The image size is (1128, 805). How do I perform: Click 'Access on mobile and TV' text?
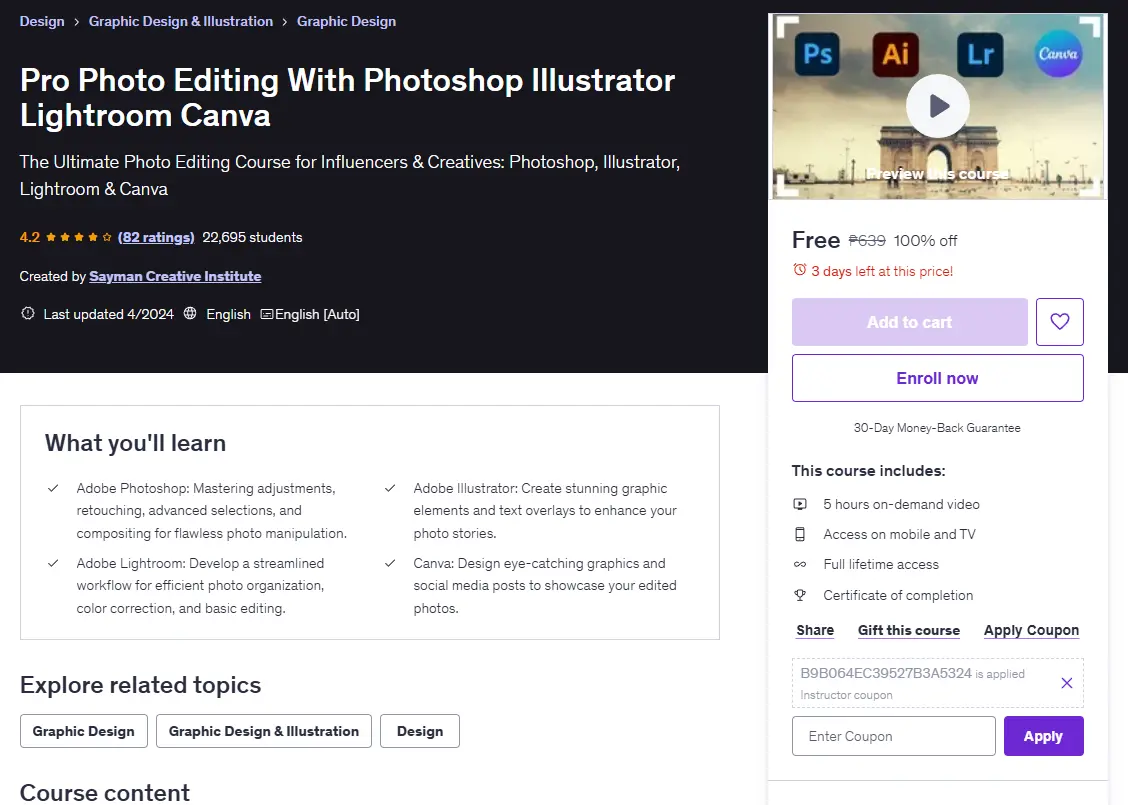pos(899,535)
